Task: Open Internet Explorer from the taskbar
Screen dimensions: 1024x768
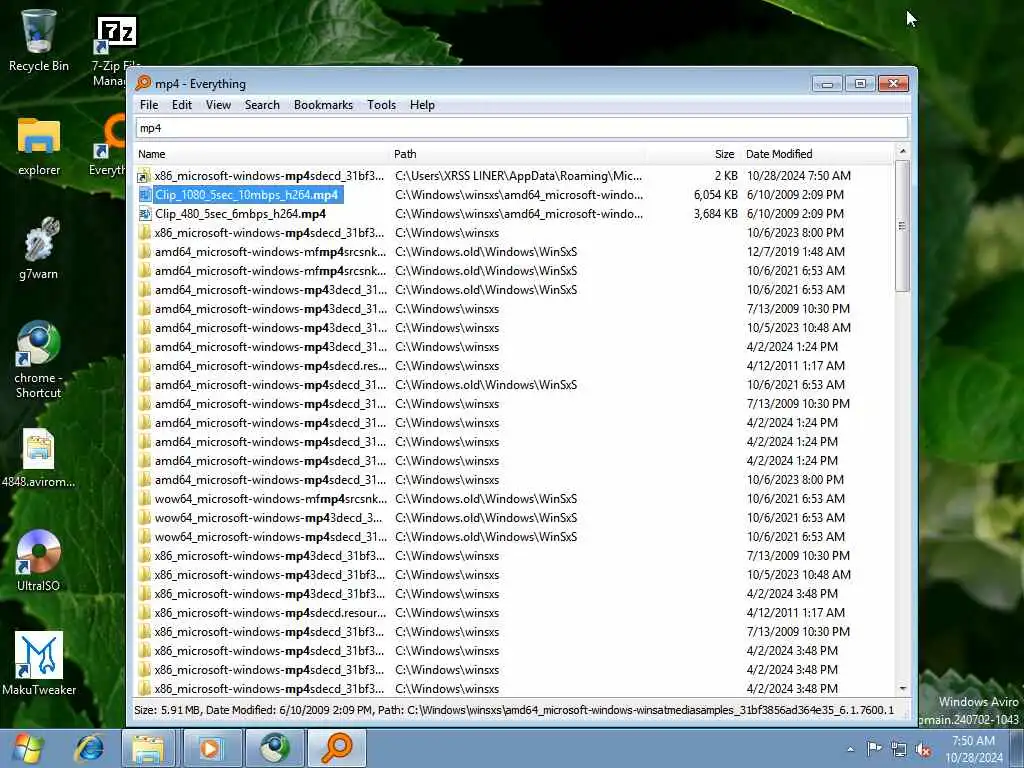Action: click(x=89, y=748)
